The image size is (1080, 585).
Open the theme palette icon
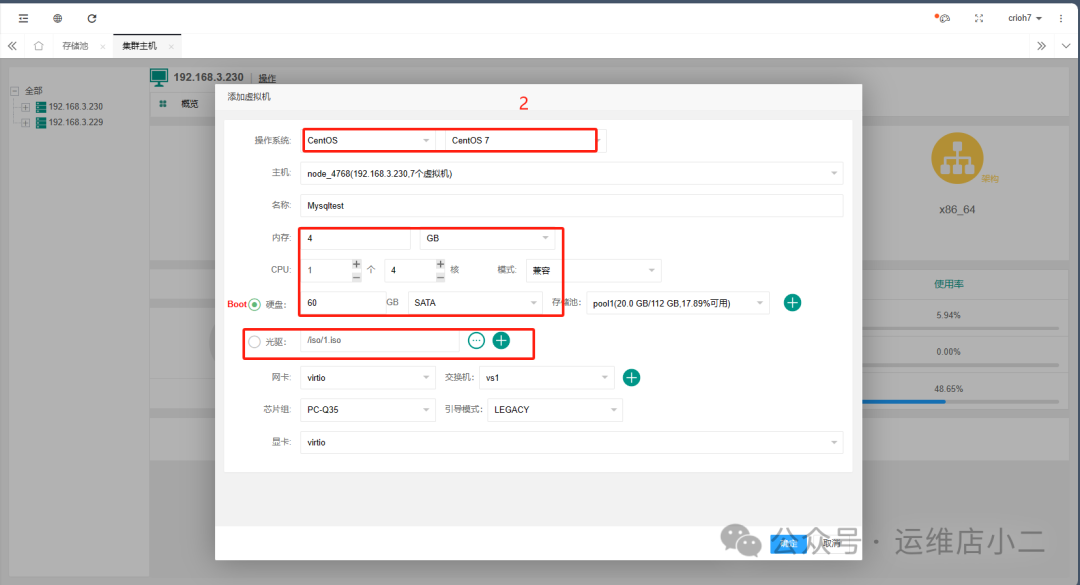pos(942,18)
